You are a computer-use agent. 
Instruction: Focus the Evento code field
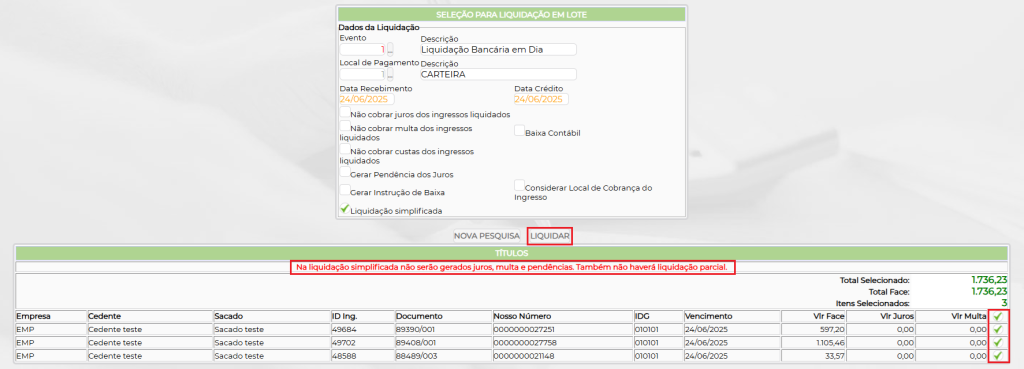pos(362,49)
